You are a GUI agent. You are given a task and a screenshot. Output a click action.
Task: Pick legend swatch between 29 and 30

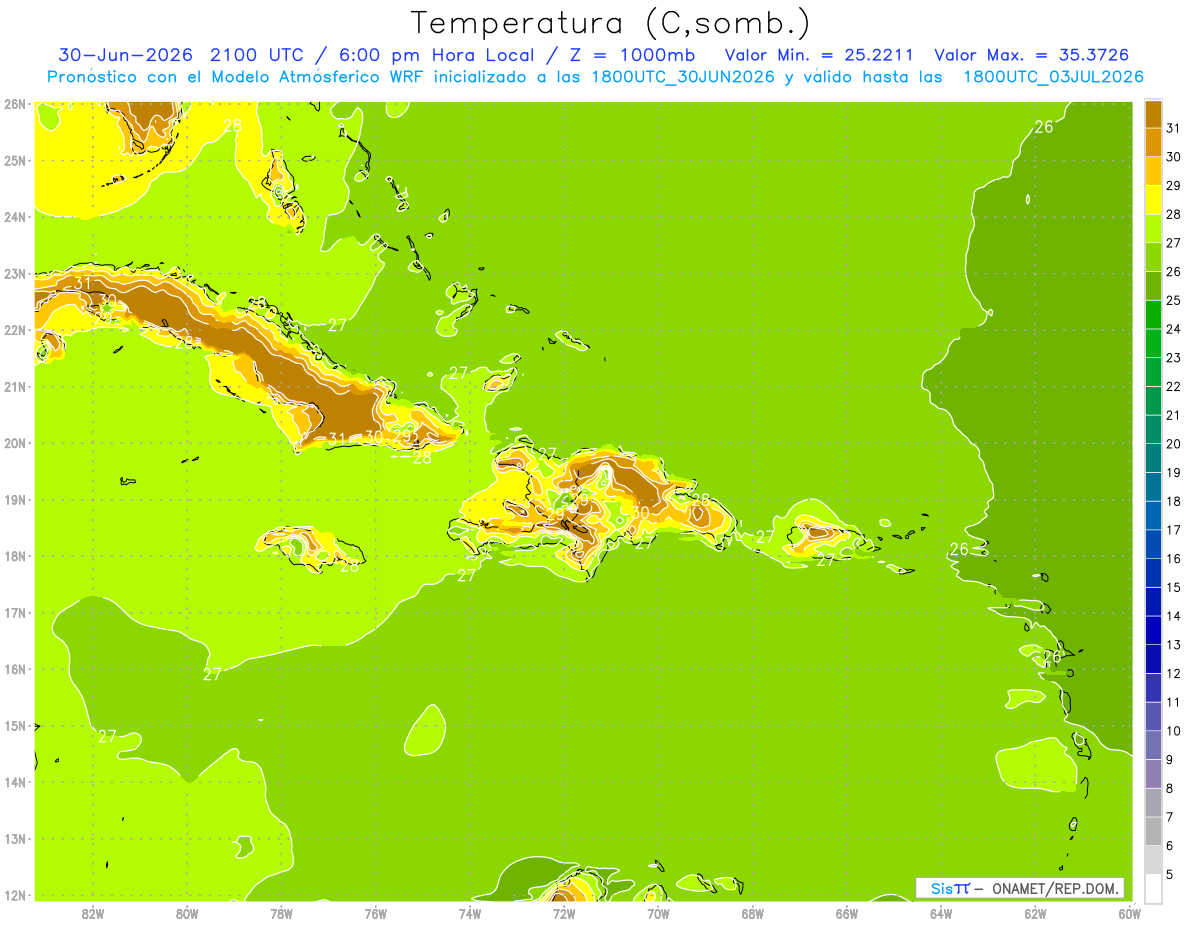pyautogui.click(x=1153, y=171)
